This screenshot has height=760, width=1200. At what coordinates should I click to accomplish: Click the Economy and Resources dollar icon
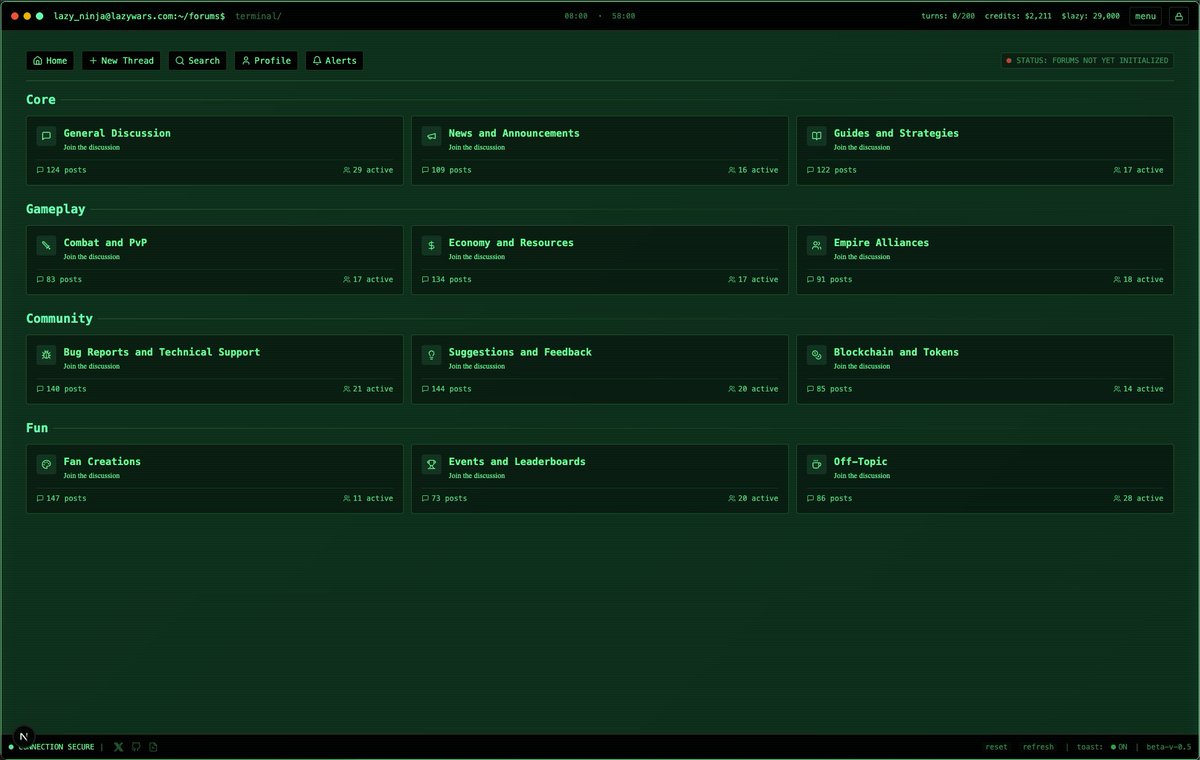tap(431, 245)
